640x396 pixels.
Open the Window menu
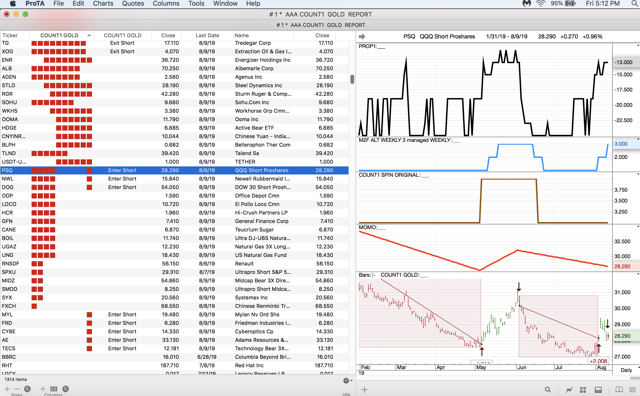point(225,3)
